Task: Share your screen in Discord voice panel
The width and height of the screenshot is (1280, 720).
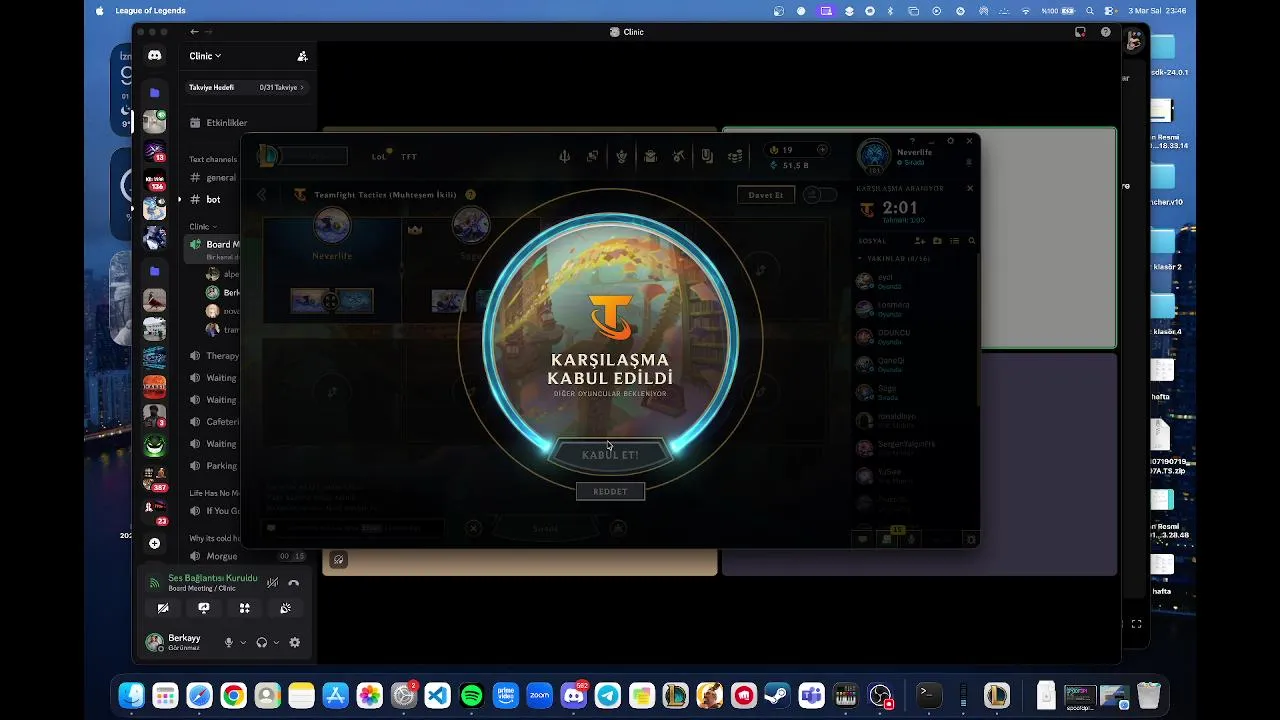Action: coord(204,608)
